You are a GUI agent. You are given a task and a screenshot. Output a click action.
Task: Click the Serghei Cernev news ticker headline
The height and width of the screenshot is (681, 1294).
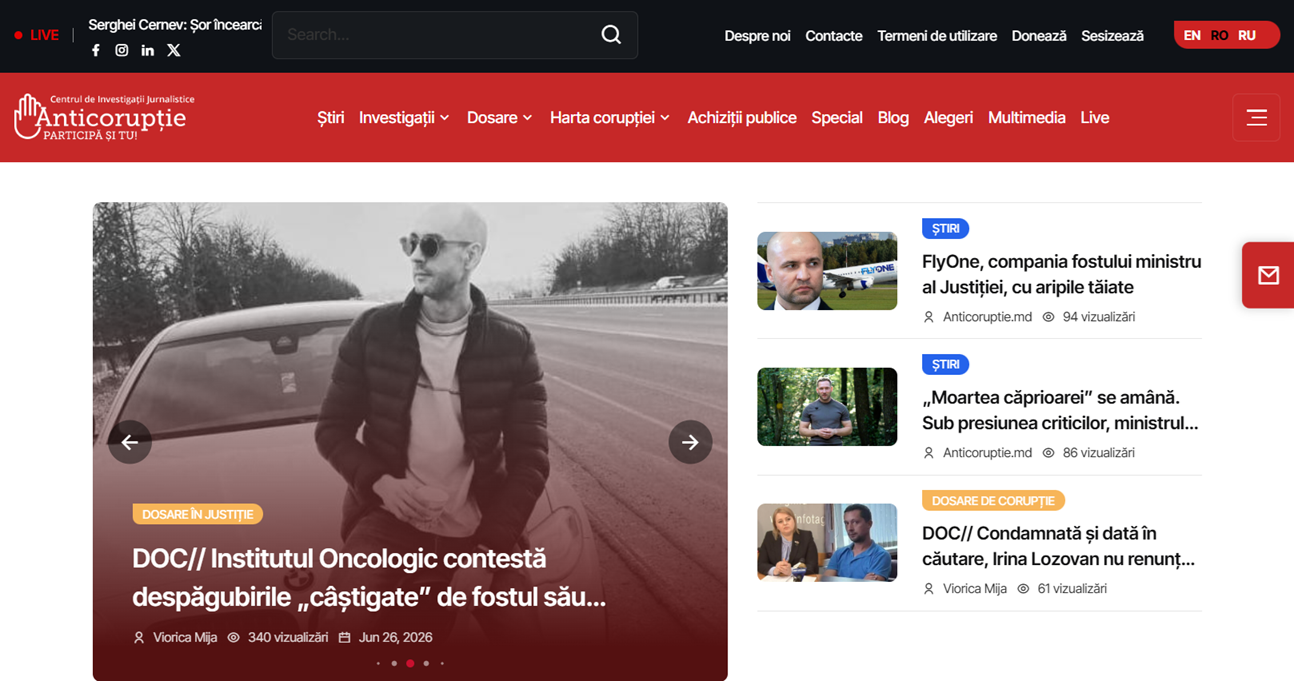[175, 25]
